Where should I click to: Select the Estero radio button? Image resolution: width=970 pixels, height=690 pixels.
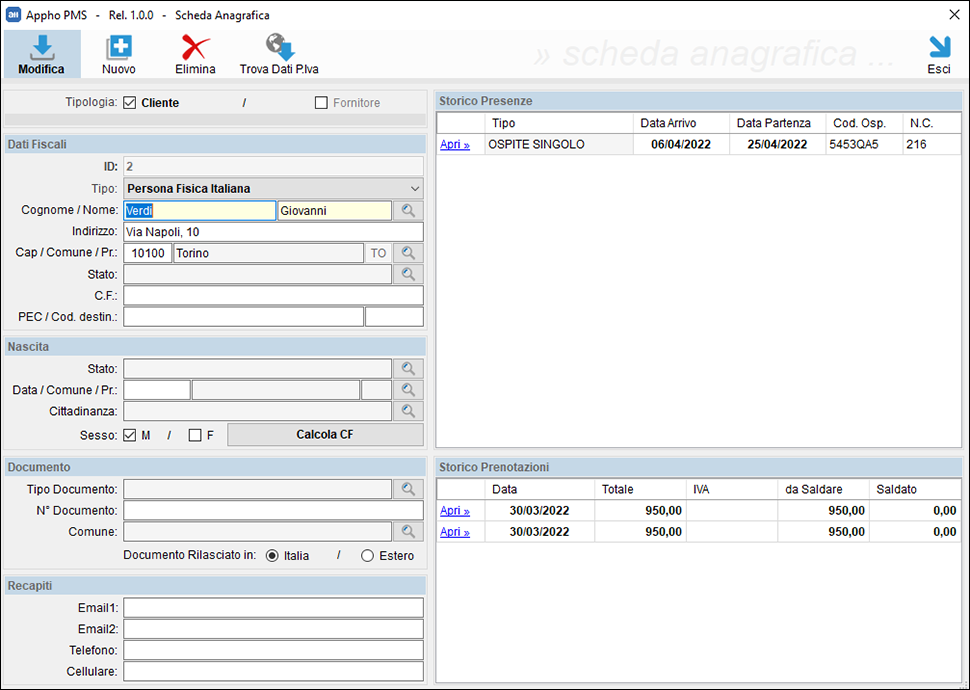(367, 556)
